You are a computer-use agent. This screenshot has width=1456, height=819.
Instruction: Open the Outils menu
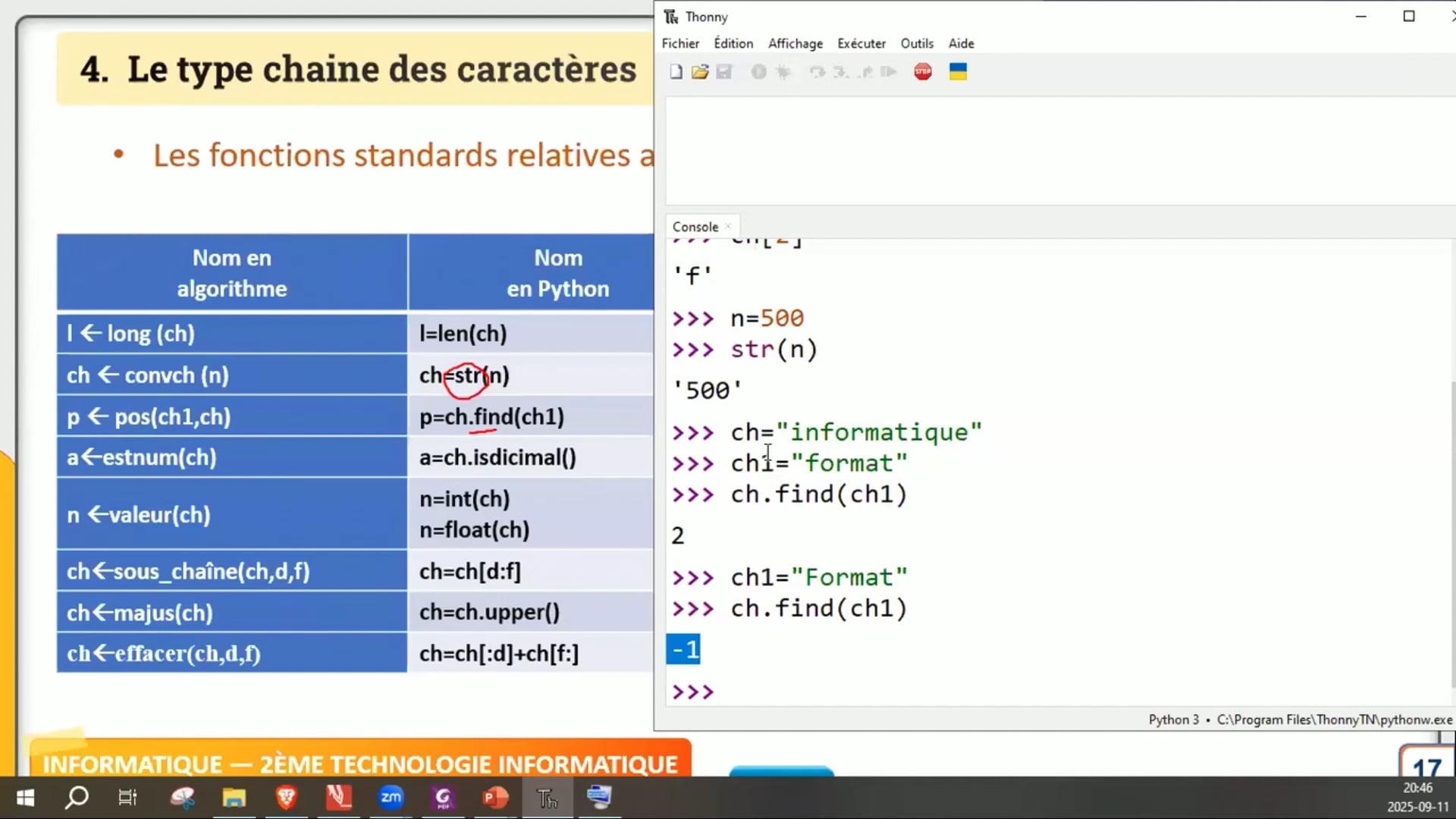click(917, 43)
